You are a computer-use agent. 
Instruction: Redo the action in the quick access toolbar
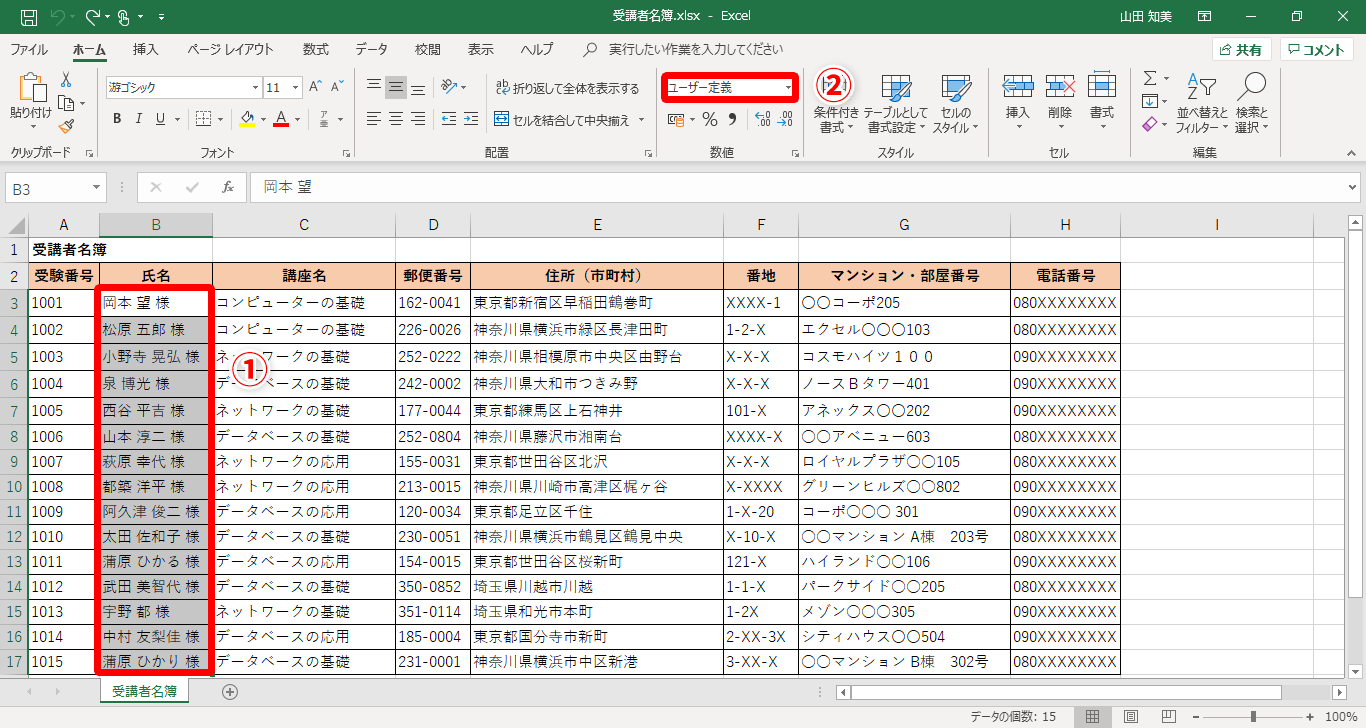click(92, 17)
